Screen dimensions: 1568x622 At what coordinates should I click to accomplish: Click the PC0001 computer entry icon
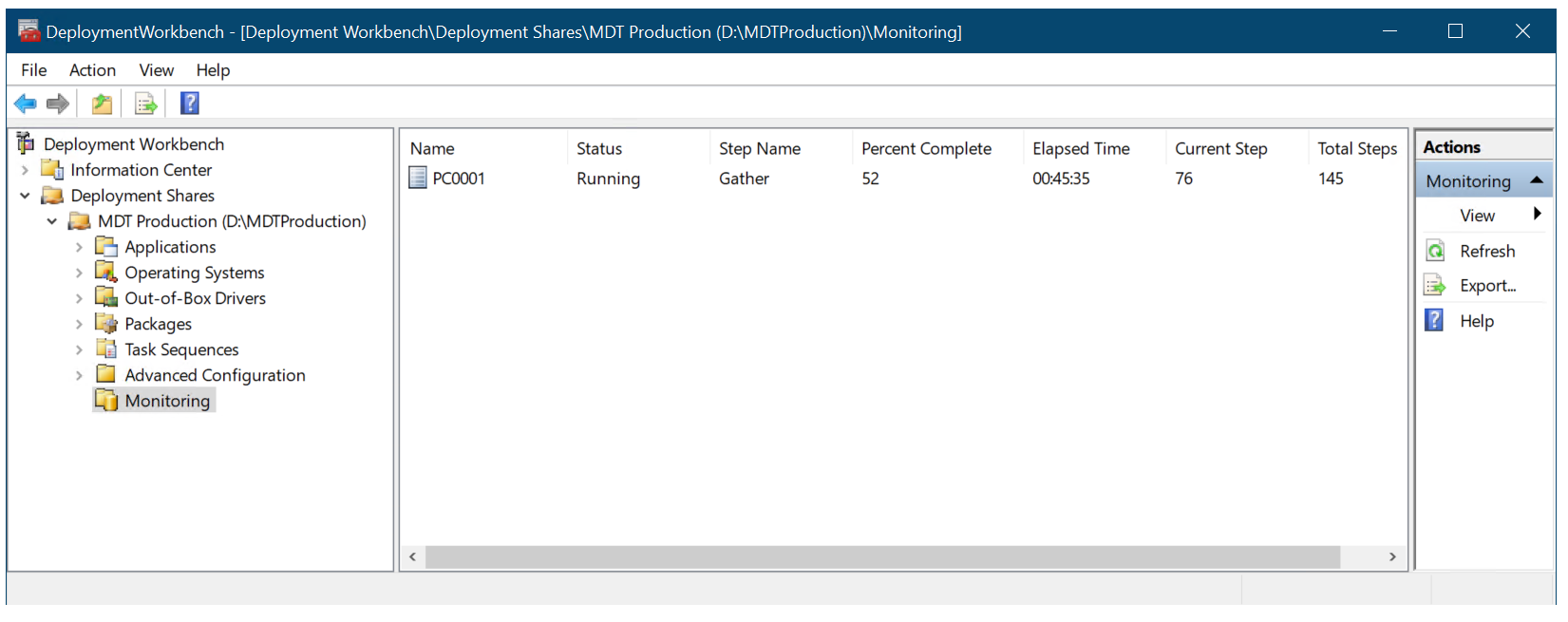pos(418,178)
